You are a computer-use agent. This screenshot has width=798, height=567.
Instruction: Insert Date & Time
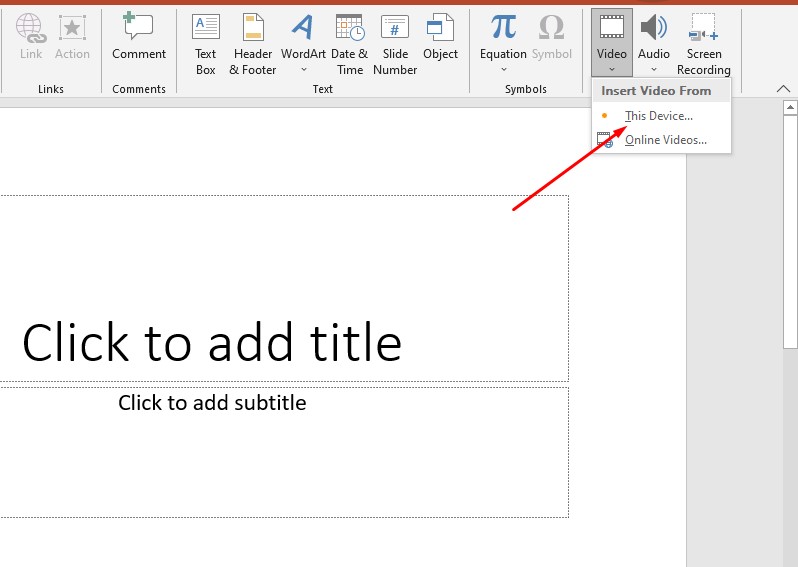pyautogui.click(x=349, y=28)
